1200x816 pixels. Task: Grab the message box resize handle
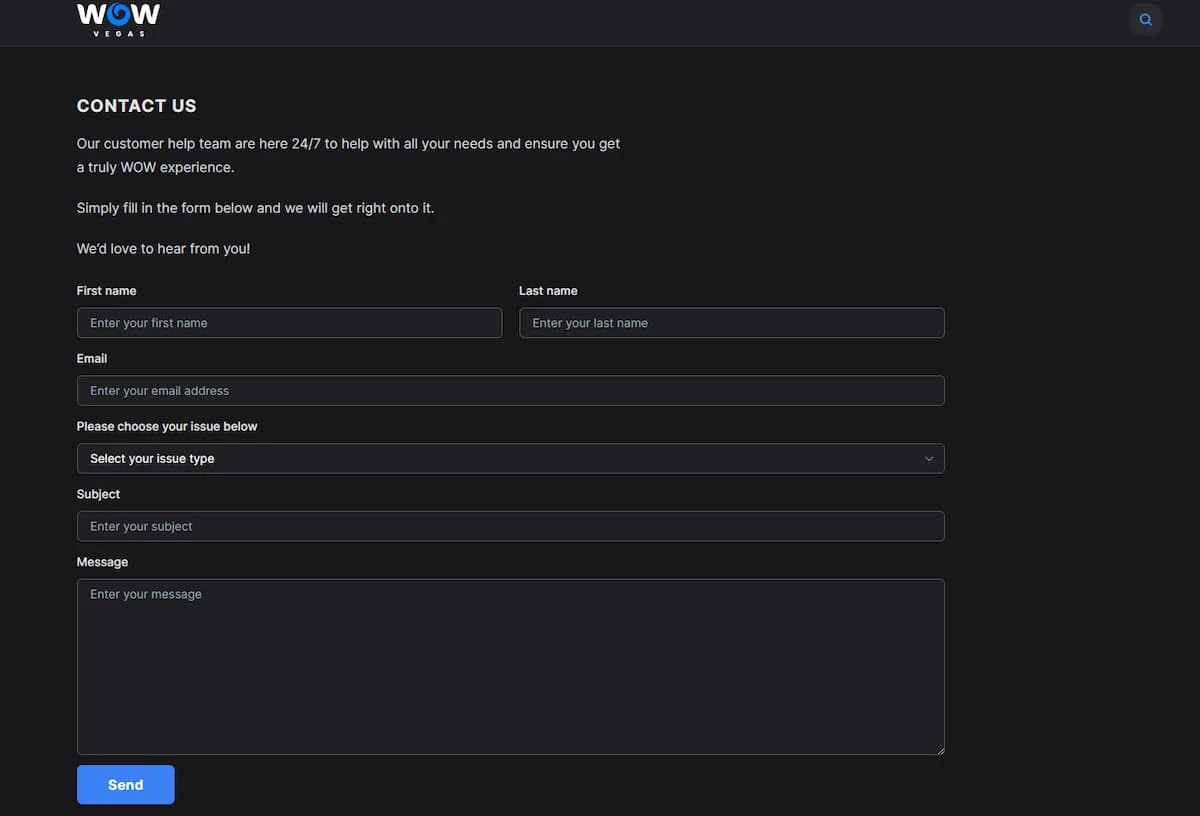[939, 749]
